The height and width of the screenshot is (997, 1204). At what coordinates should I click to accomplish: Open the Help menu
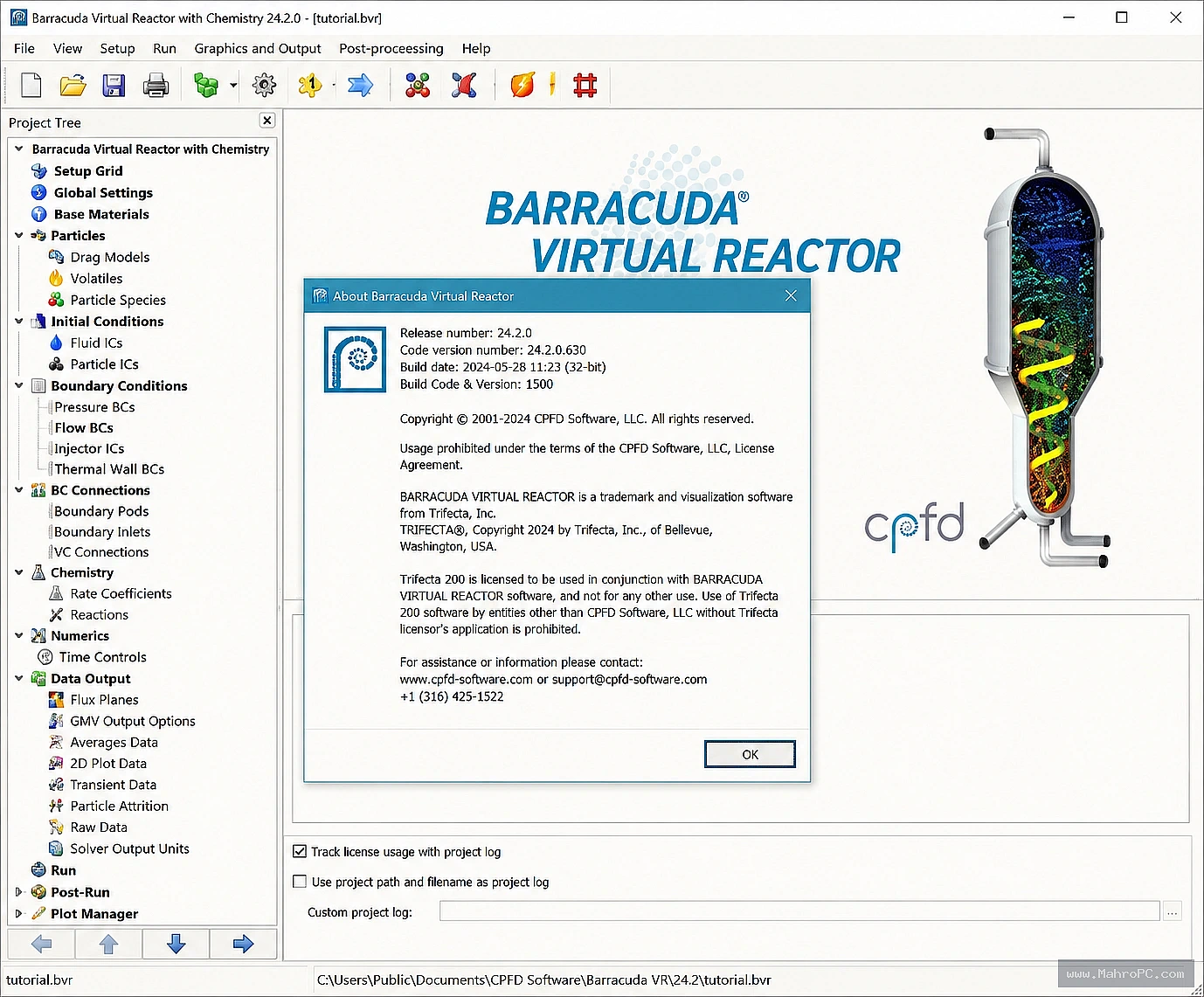click(x=476, y=49)
